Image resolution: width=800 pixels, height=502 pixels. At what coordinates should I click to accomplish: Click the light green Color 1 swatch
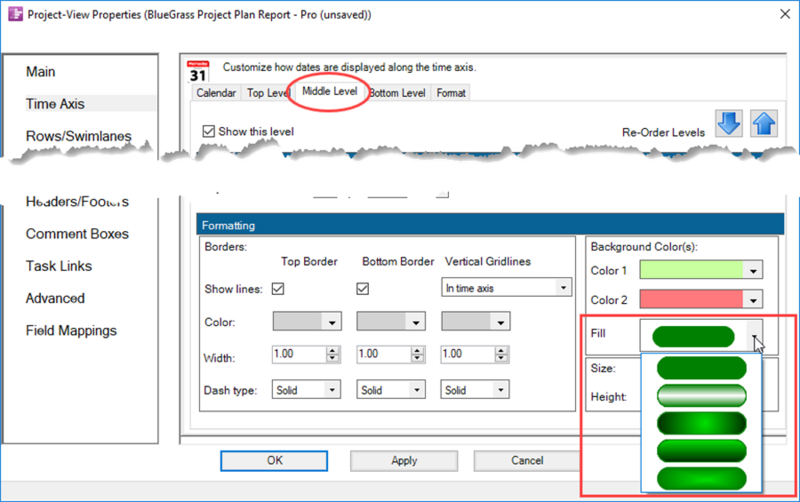tap(691, 270)
